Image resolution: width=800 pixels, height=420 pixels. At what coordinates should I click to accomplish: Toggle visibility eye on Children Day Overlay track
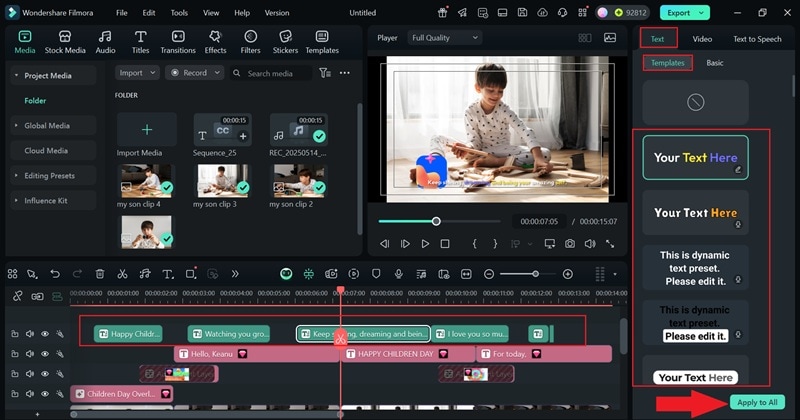45,394
